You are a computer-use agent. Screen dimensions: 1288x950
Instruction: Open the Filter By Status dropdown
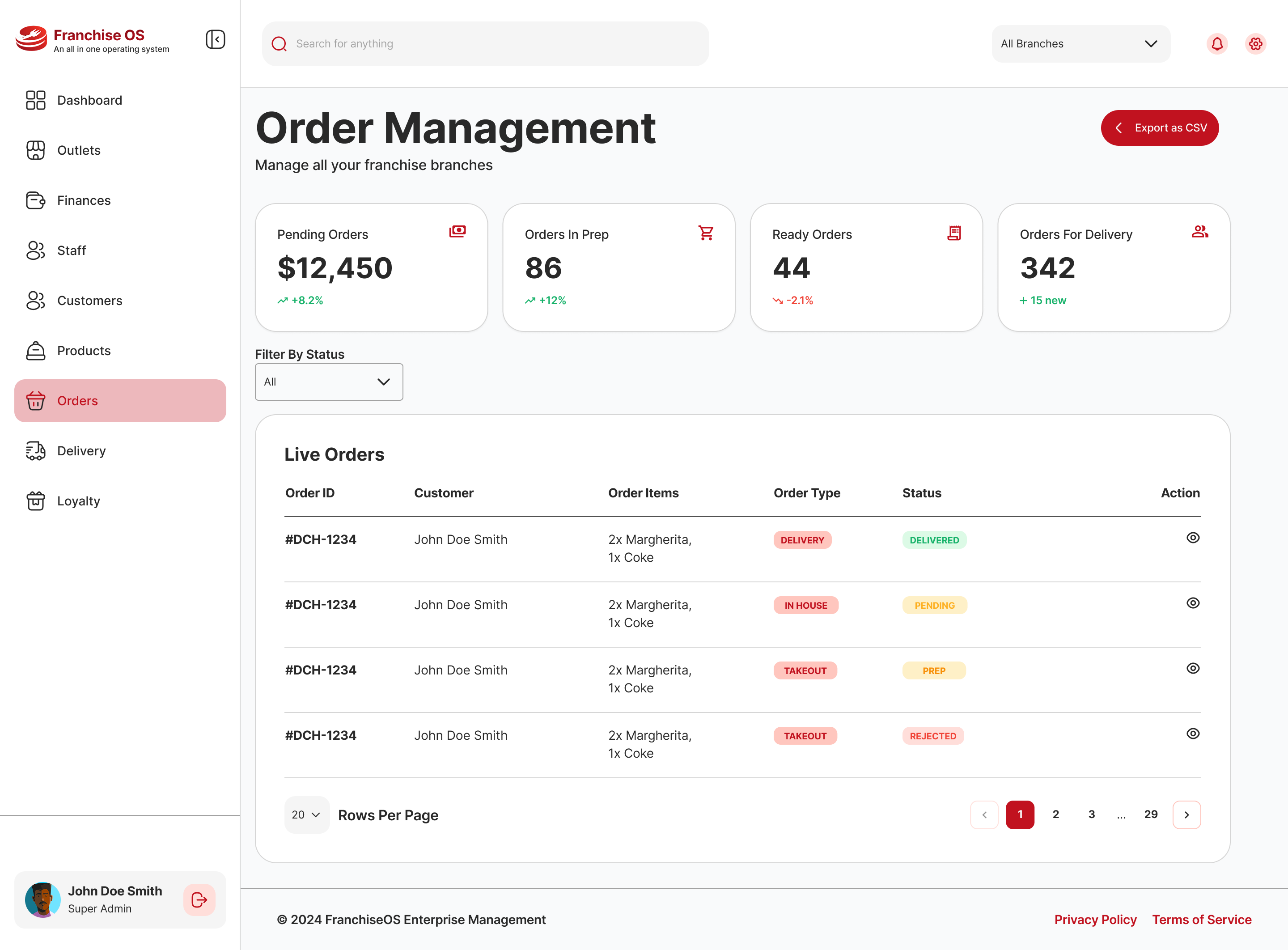328,382
